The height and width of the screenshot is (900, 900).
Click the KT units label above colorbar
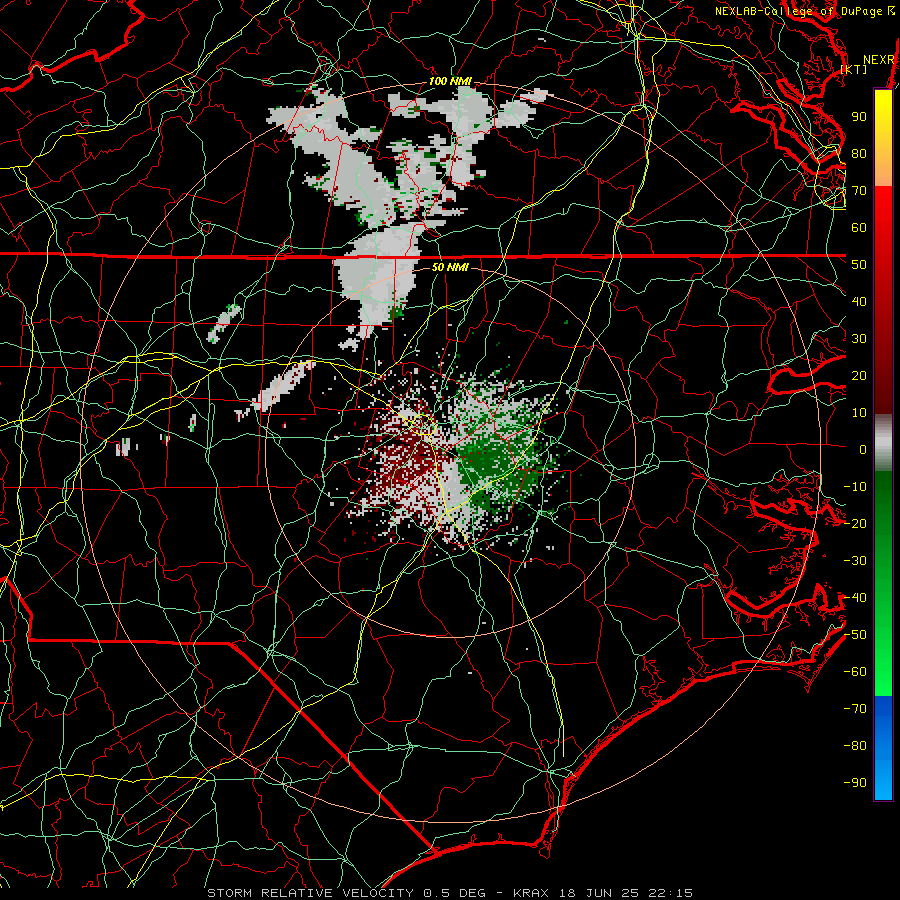(854, 69)
